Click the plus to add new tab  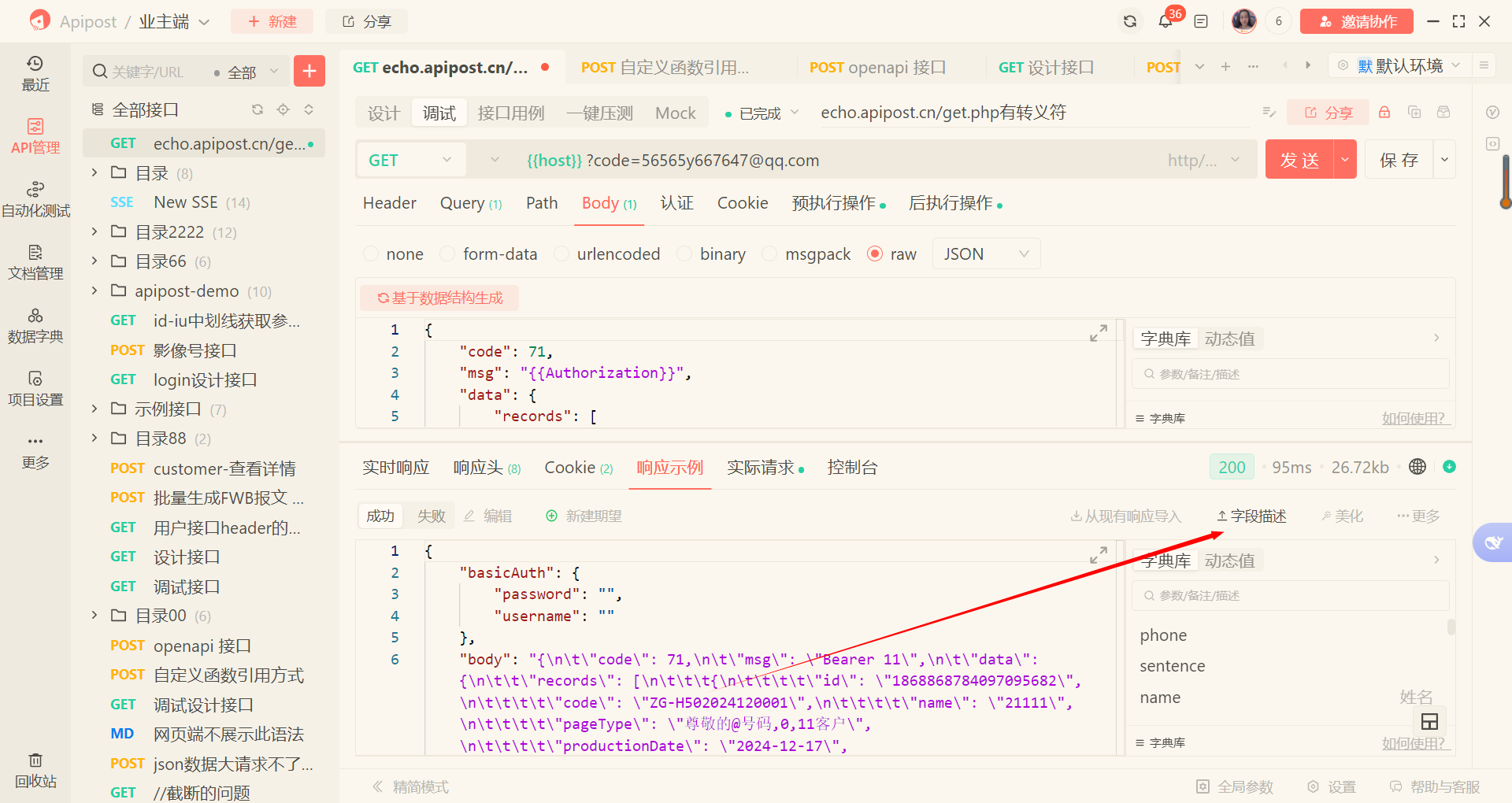coord(1225,67)
